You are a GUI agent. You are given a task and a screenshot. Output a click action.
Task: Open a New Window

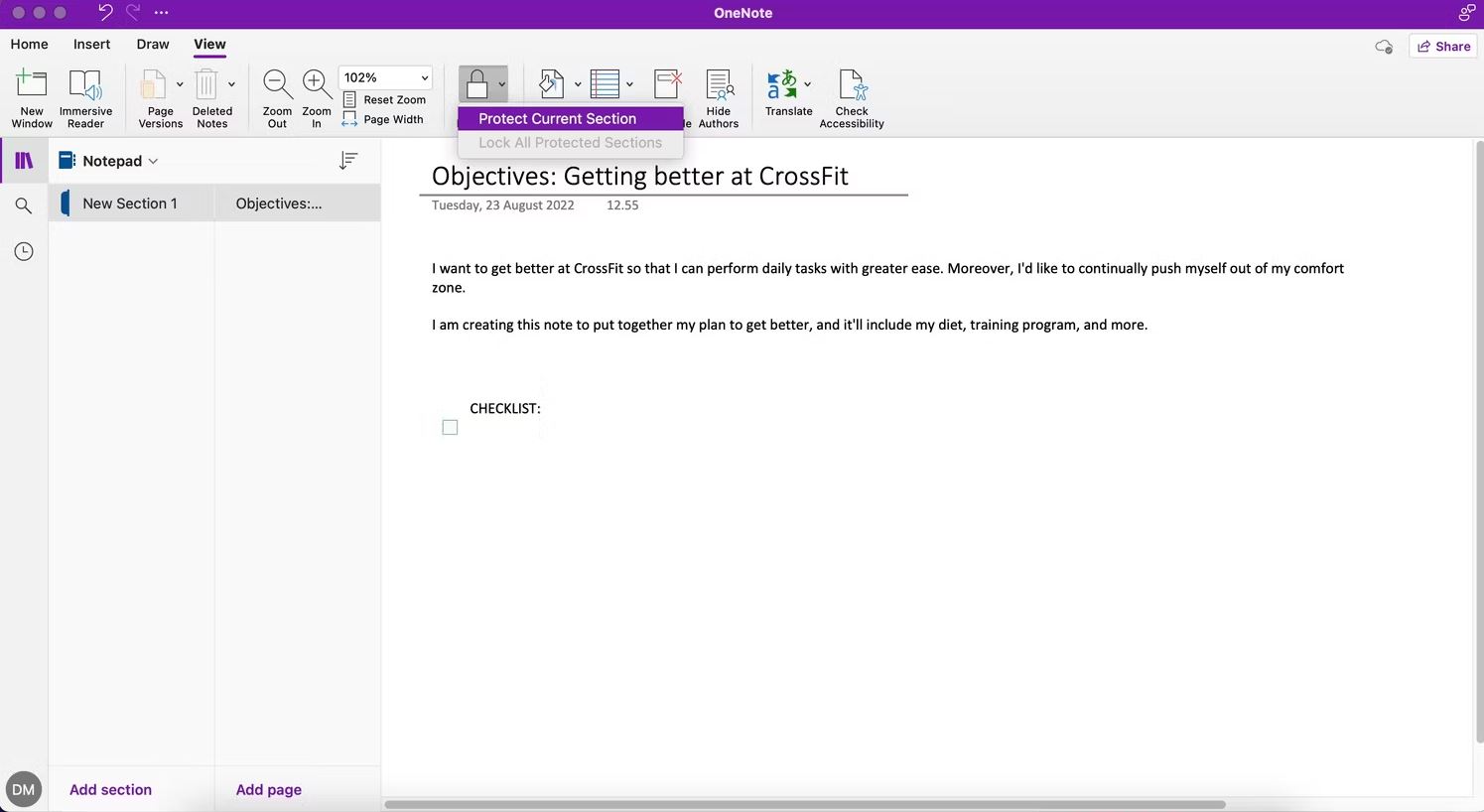tap(32, 97)
